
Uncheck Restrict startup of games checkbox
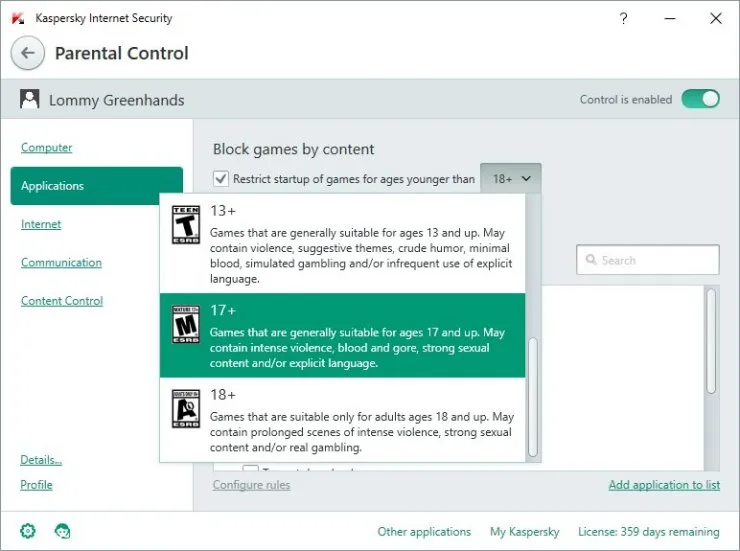221,179
